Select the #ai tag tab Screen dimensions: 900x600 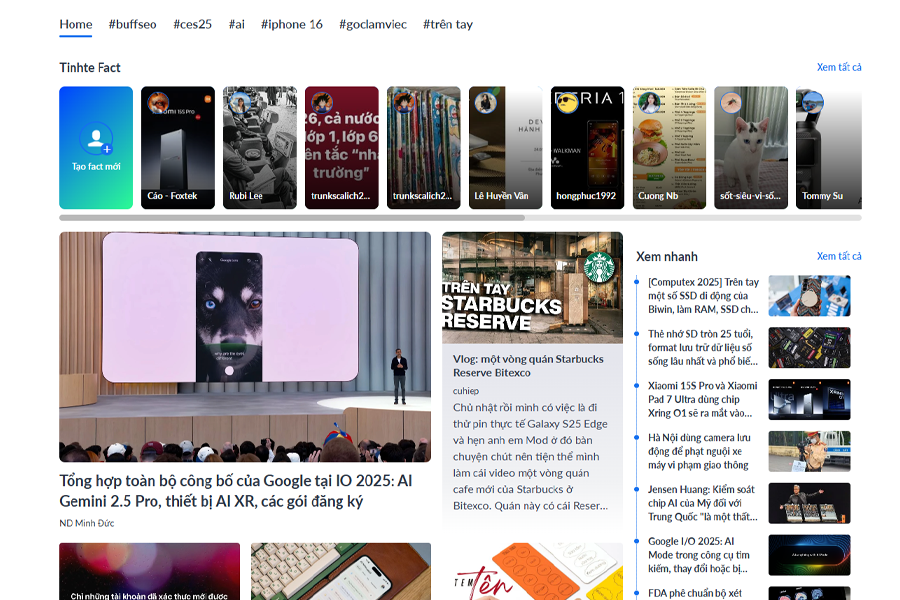coord(236,25)
